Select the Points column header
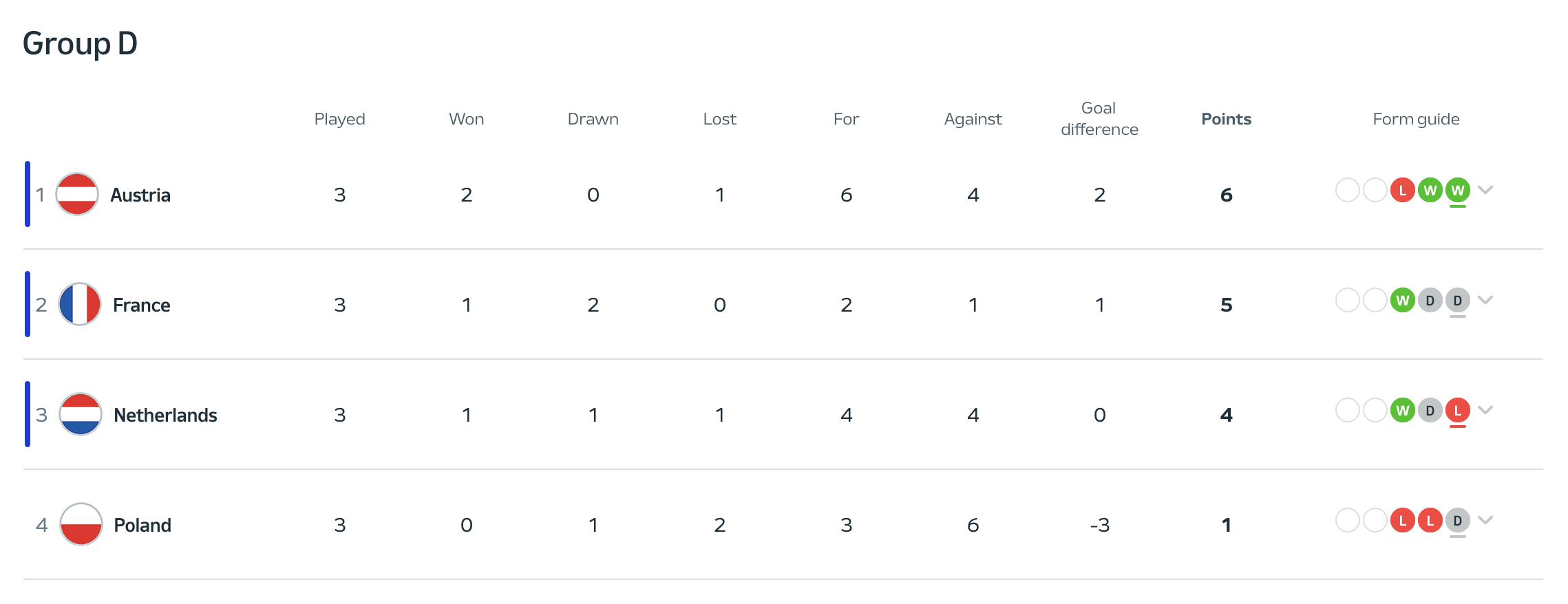This screenshot has width=1568, height=604. [x=1226, y=119]
